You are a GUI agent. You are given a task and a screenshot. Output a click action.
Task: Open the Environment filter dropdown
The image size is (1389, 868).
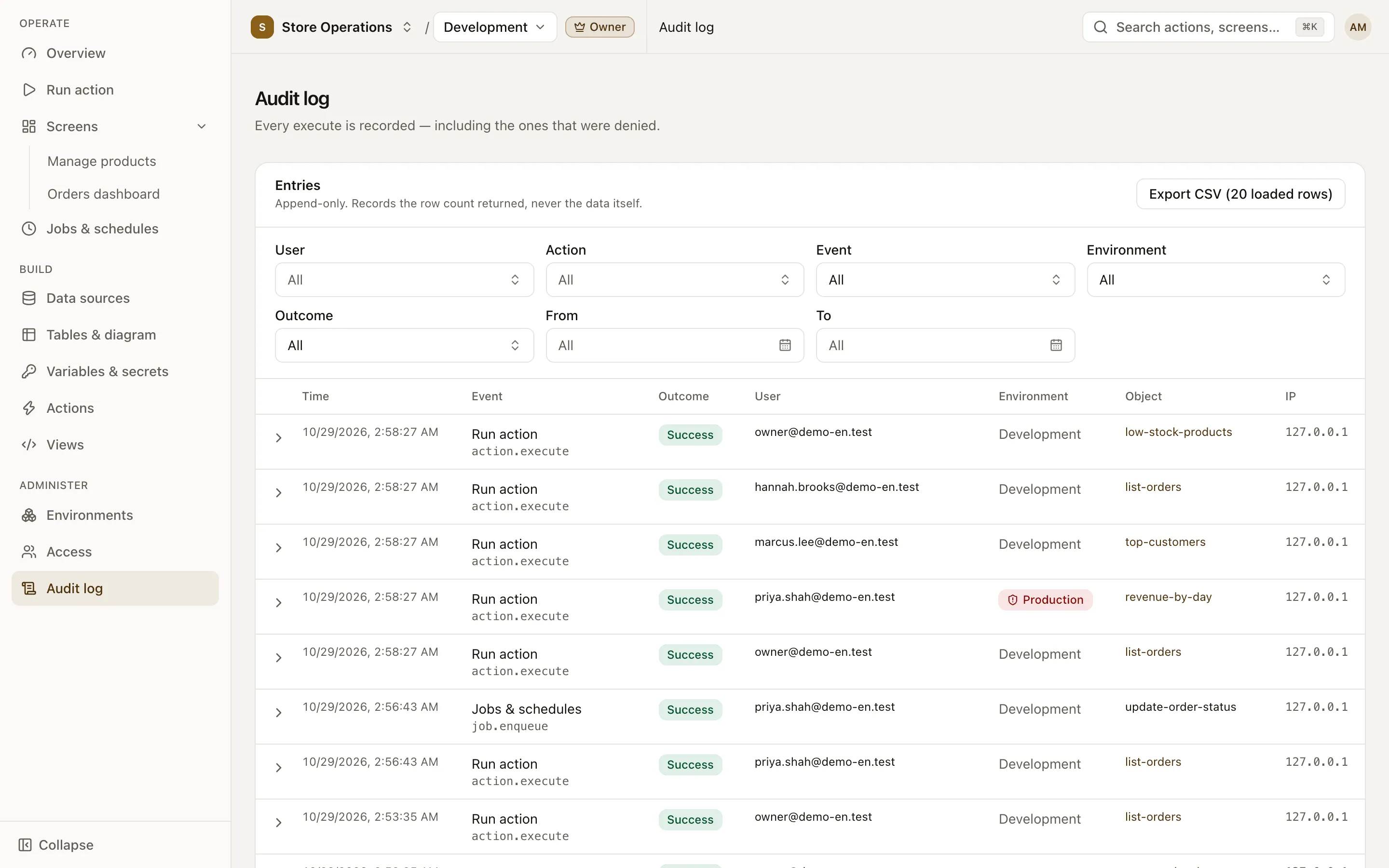tap(1216, 280)
